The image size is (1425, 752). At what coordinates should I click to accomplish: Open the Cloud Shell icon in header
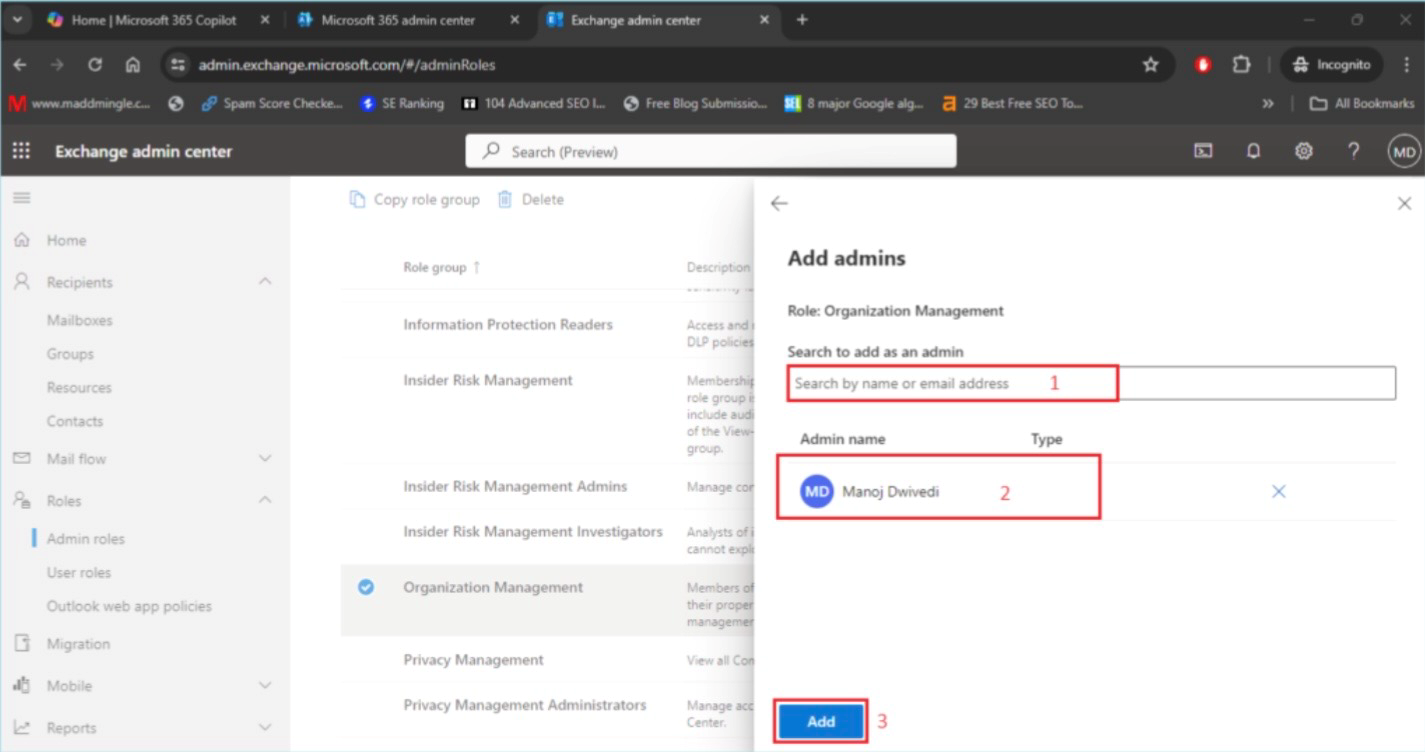(x=1204, y=151)
